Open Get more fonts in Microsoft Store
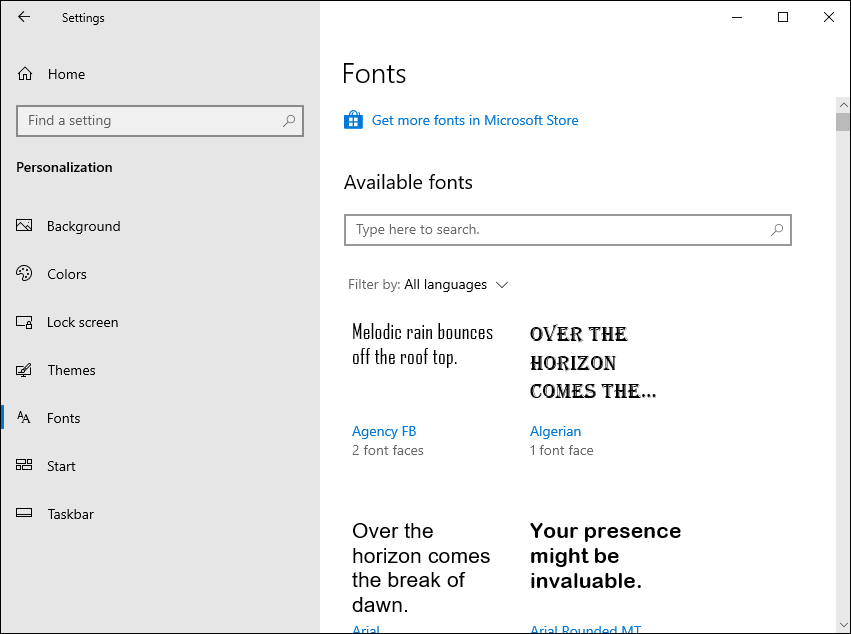 (475, 120)
